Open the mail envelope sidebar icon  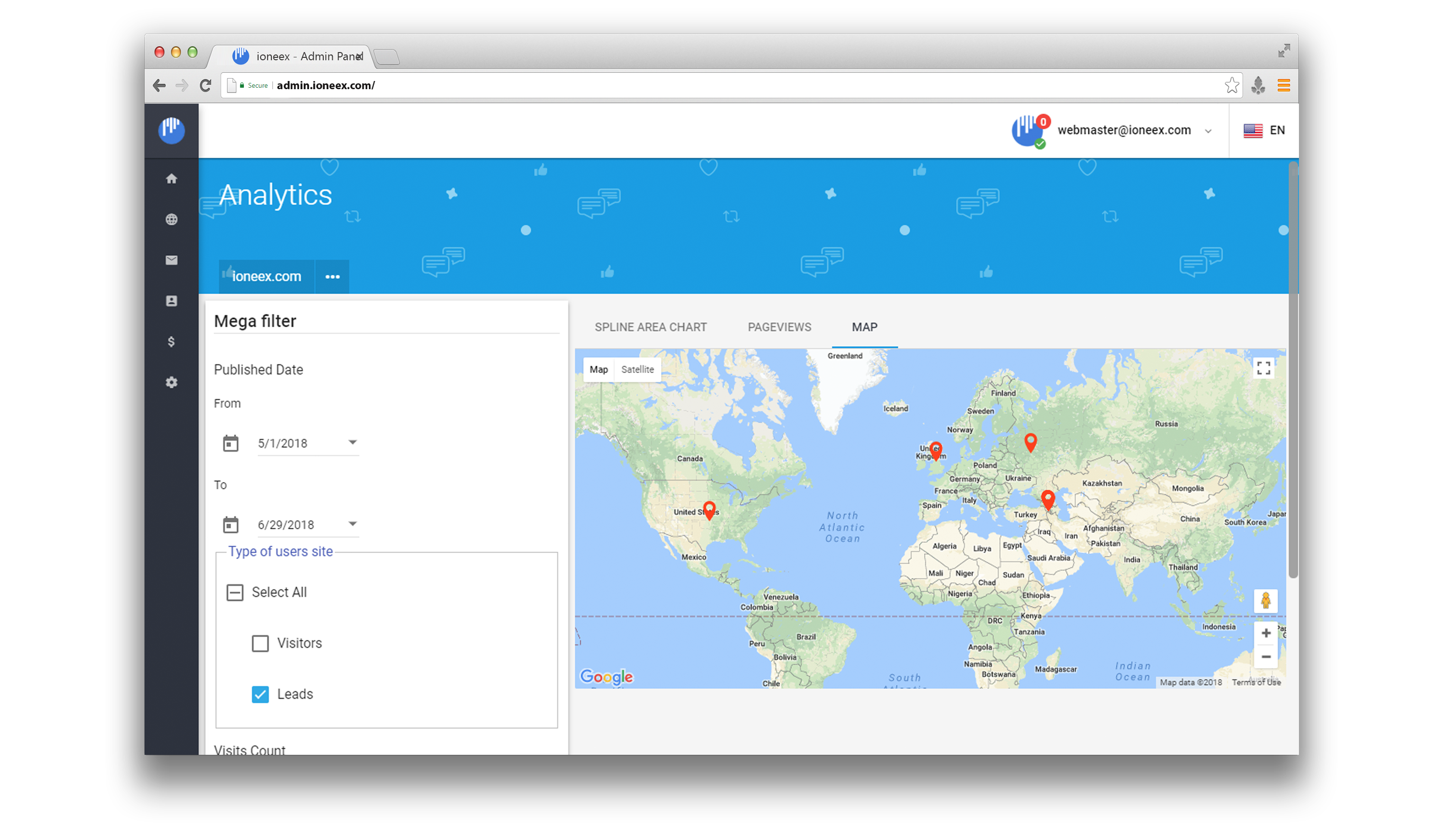point(171,260)
